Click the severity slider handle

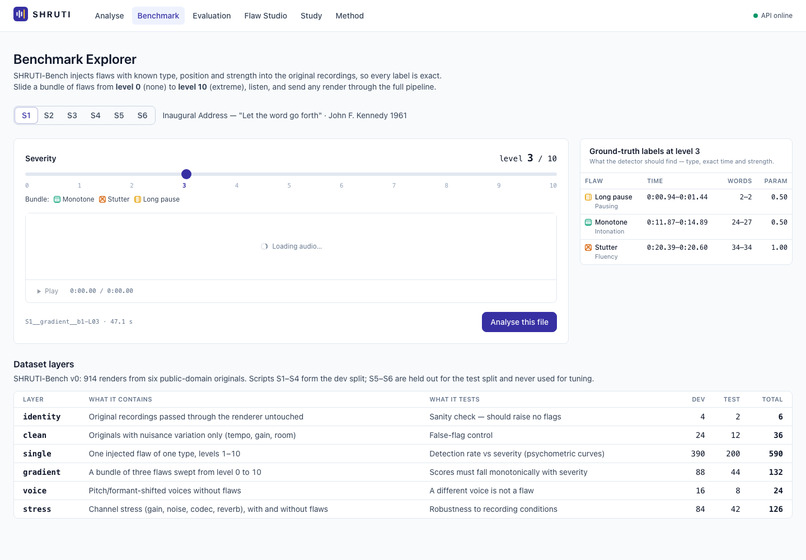[x=186, y=174]
